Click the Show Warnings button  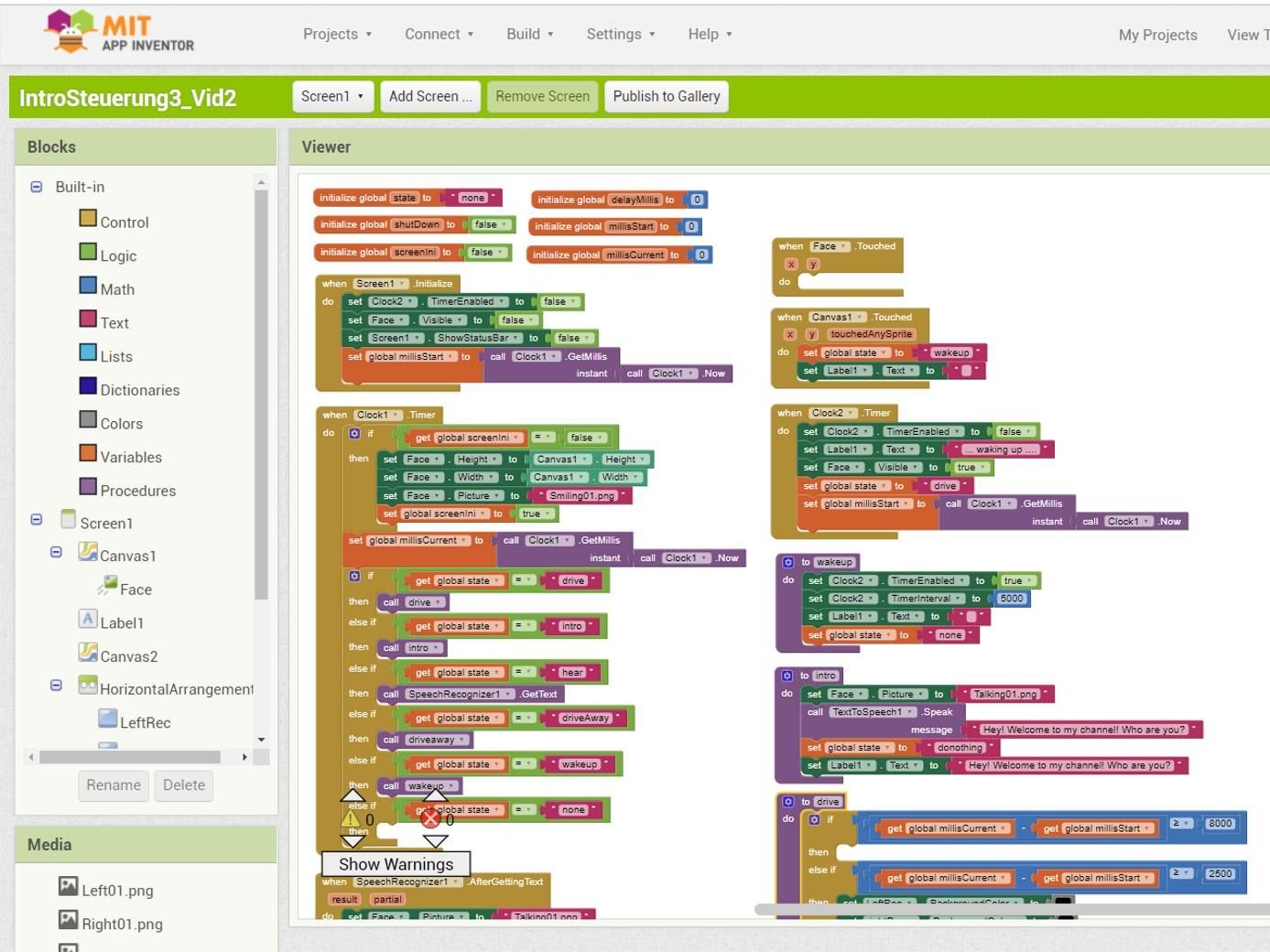coord(396,864)
